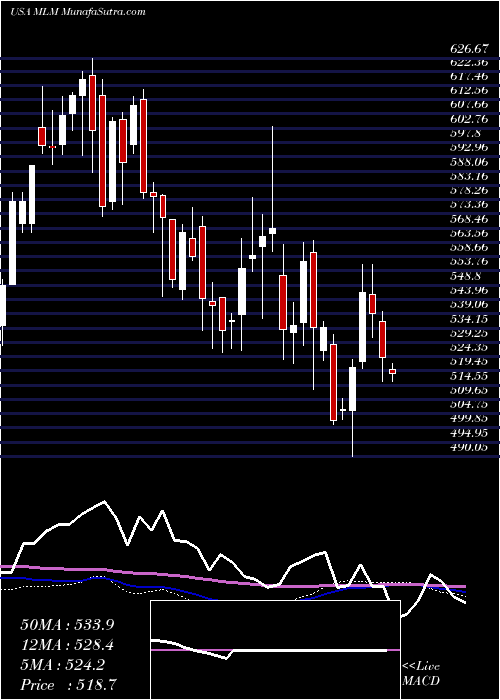Click the 588.06 price axis label
500x700 pixels.
pyautogui.click(x=470, y=162)
